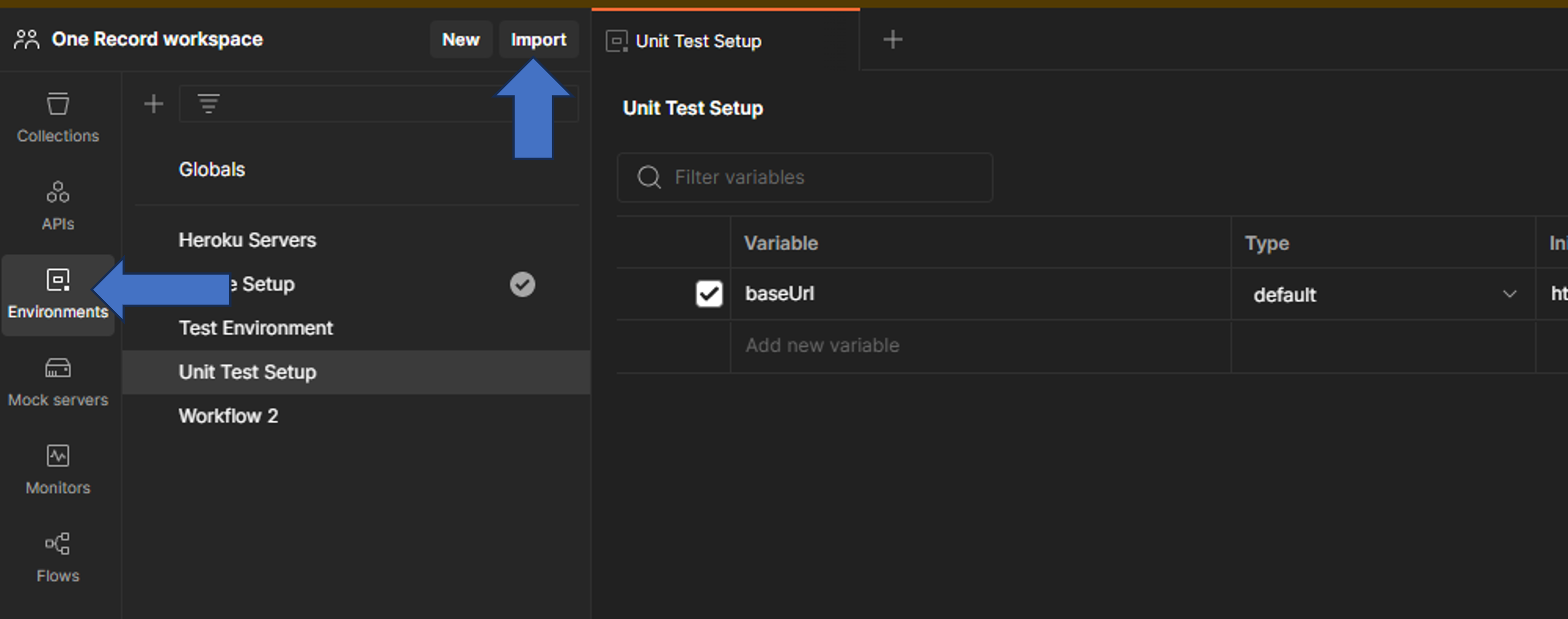Viewport: 1568px width, 619px height.
Task: Select the Workflow 2 environment
Action: point(357,416)
